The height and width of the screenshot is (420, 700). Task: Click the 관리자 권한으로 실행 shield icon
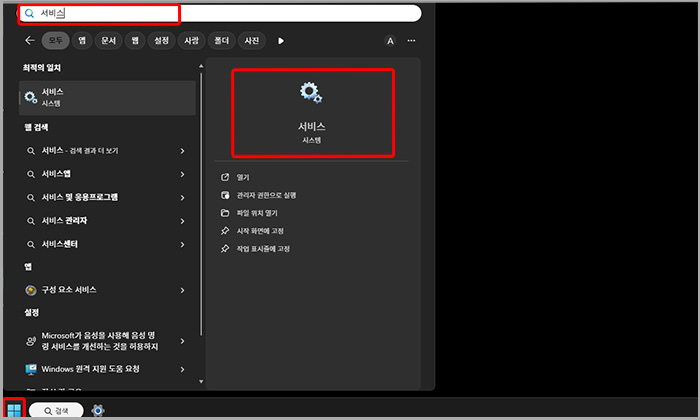pyautogui.click(x=225, y=195)
